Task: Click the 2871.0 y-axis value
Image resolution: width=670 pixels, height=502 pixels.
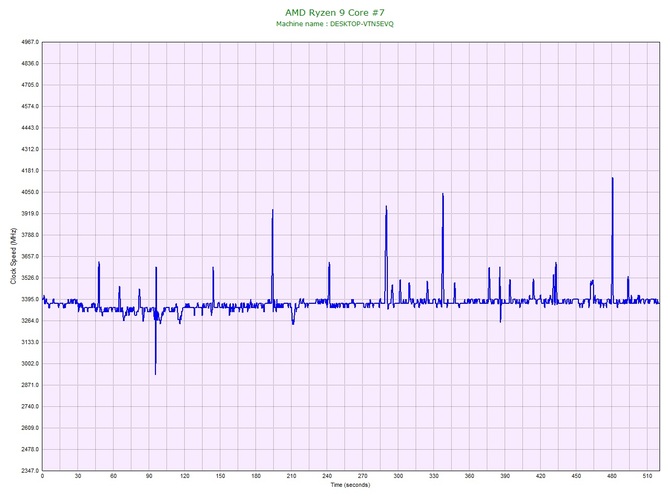Action: click(30, 385)
